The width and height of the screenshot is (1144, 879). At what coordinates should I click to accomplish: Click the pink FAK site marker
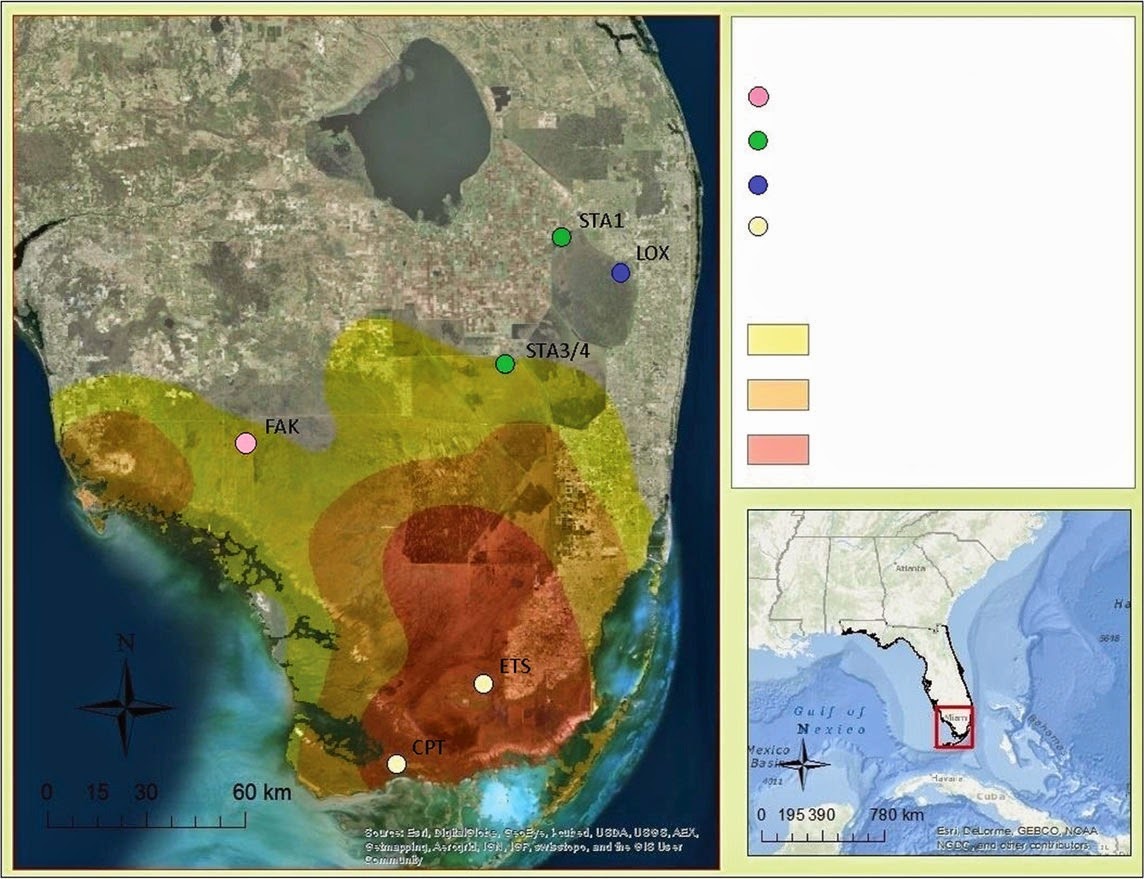pos(246,443)
